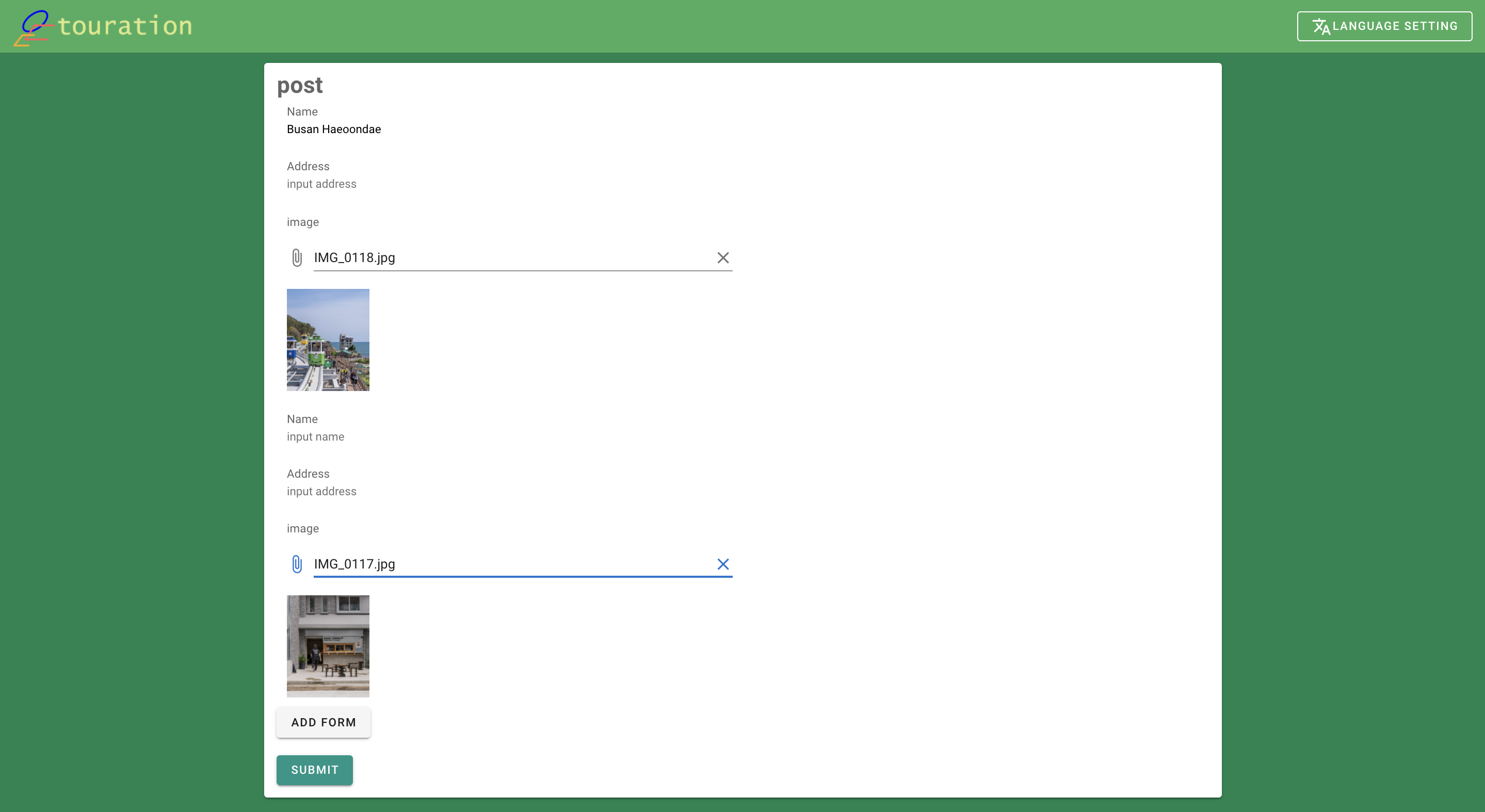The height and width of the screenshot is (812, 1485).
Task: Click the translate icon in Language Setting
Action: (1321, 26)
